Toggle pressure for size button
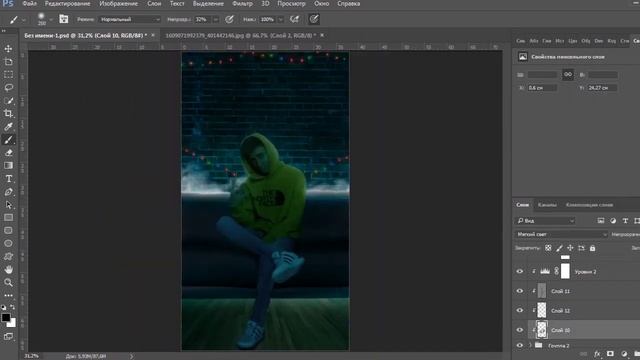This screenshot has width=640, height=360. (x=314, y=19)
